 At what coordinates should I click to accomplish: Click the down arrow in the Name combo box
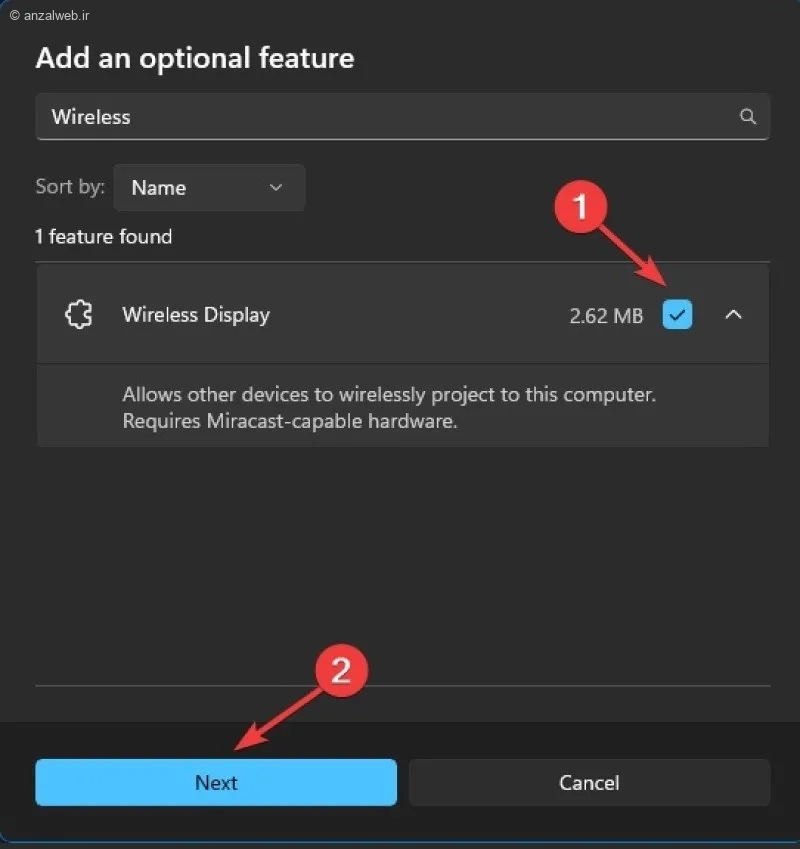pyautogui.click(x=276, y=188)
